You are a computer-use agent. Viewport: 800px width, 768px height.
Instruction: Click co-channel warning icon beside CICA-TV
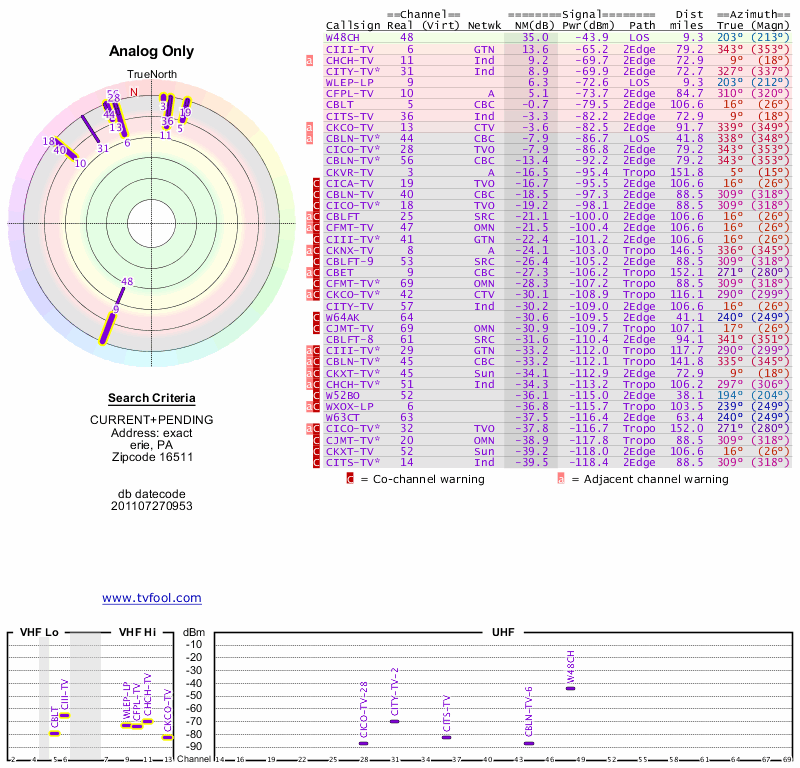click(x=318, y=183)
